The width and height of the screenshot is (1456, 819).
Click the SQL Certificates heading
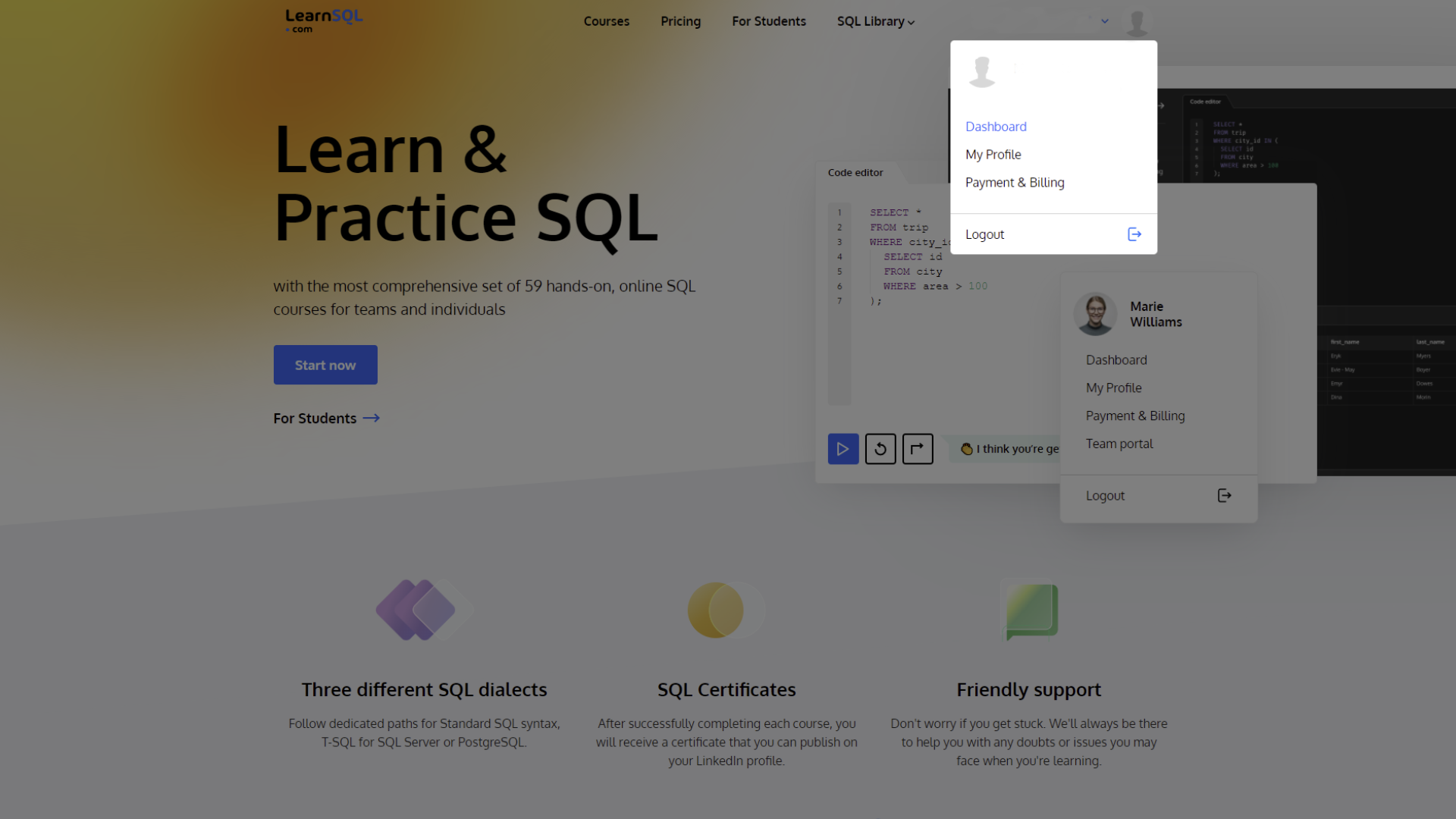coord(726,690)
